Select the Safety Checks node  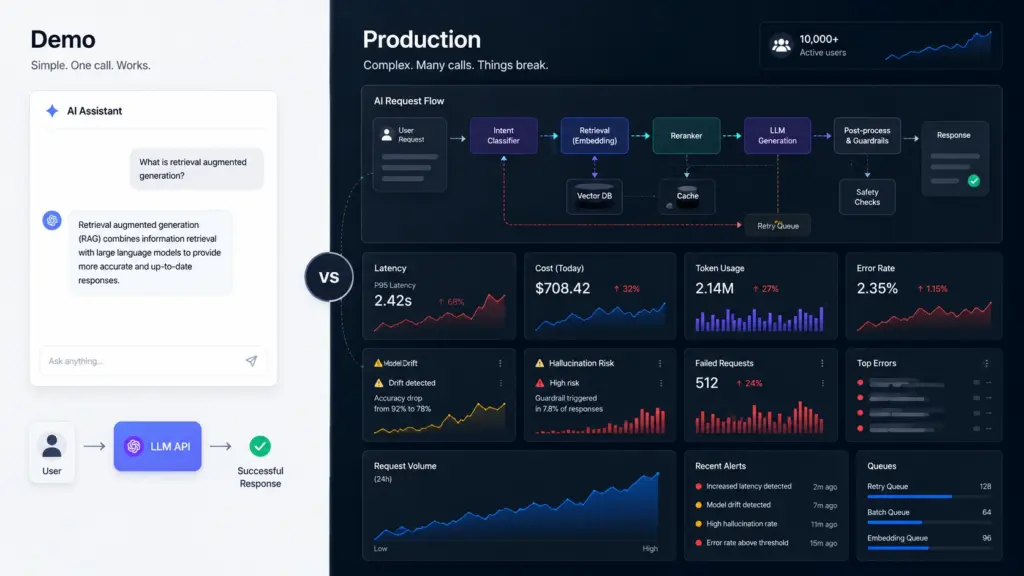(x=867, y=197)
